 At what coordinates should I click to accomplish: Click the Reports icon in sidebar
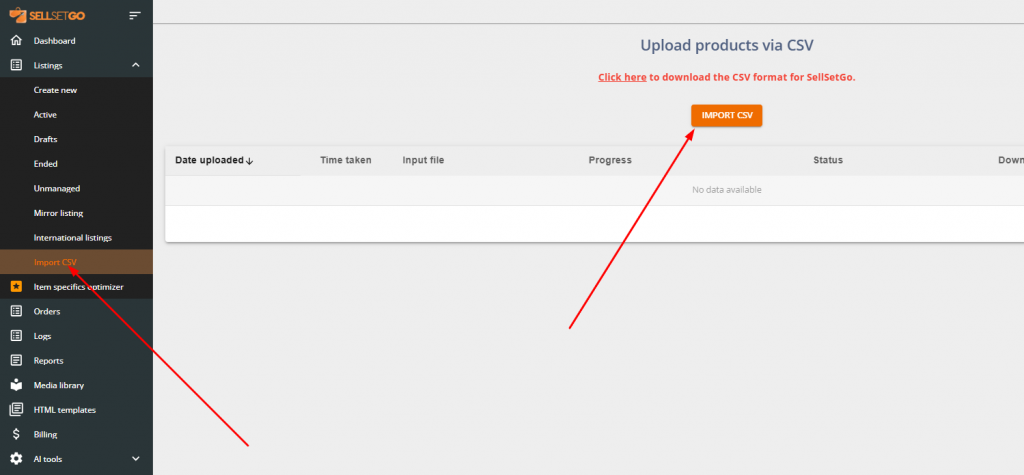point(15,360)
